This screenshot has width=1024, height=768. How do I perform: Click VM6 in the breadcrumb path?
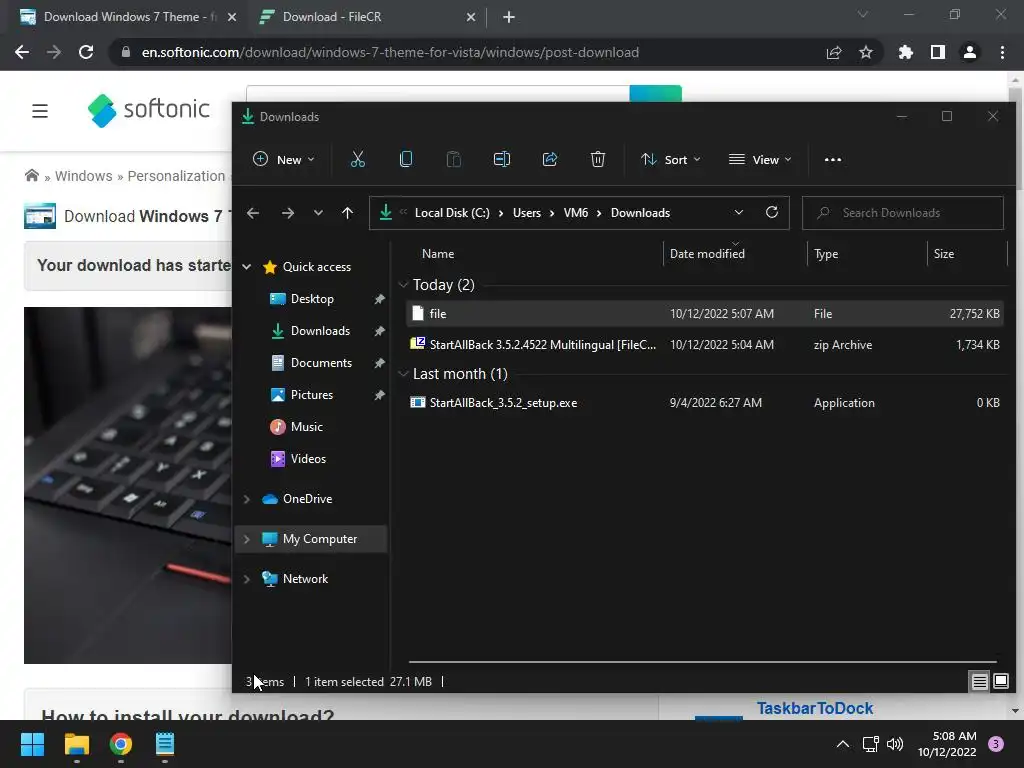pos(575,213)
